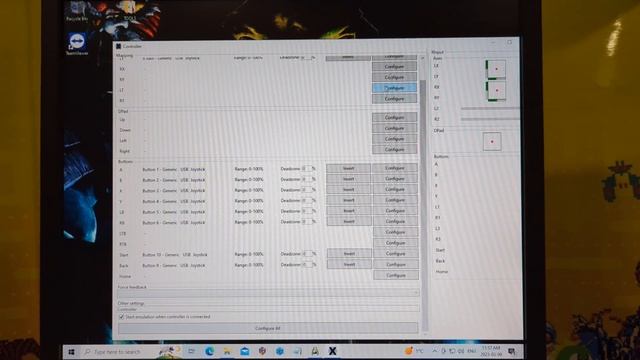Image resolution: width=640 pixels, height=360 pixels.
Task: Click Configure for the Button 6 row
Action: click(395, 221)
